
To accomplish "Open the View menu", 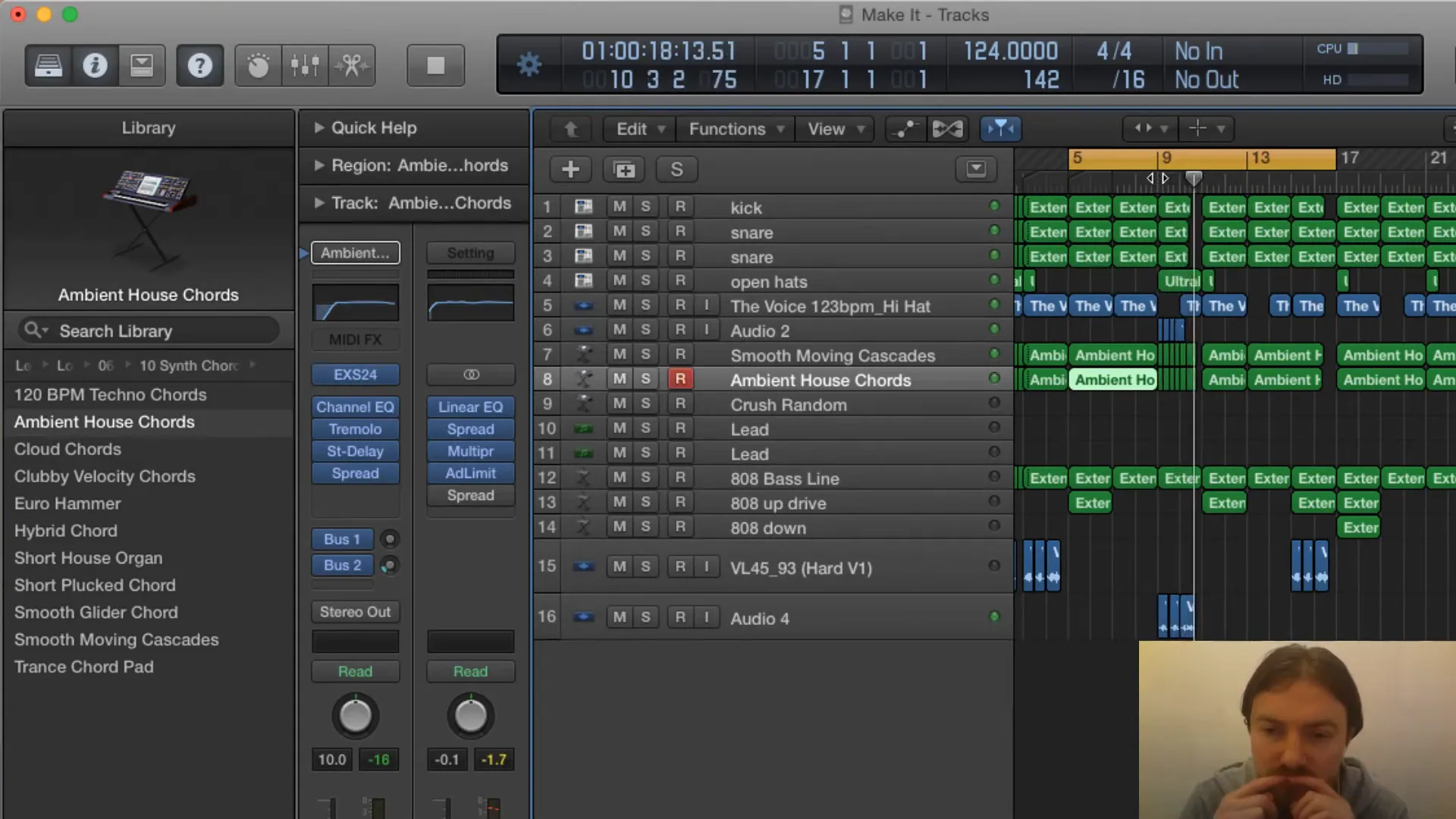I will coord(835,130).
